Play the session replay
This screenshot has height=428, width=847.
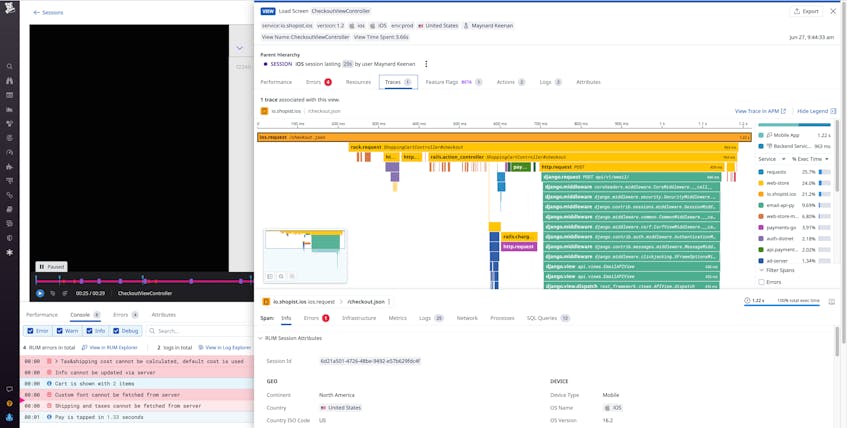40,293
